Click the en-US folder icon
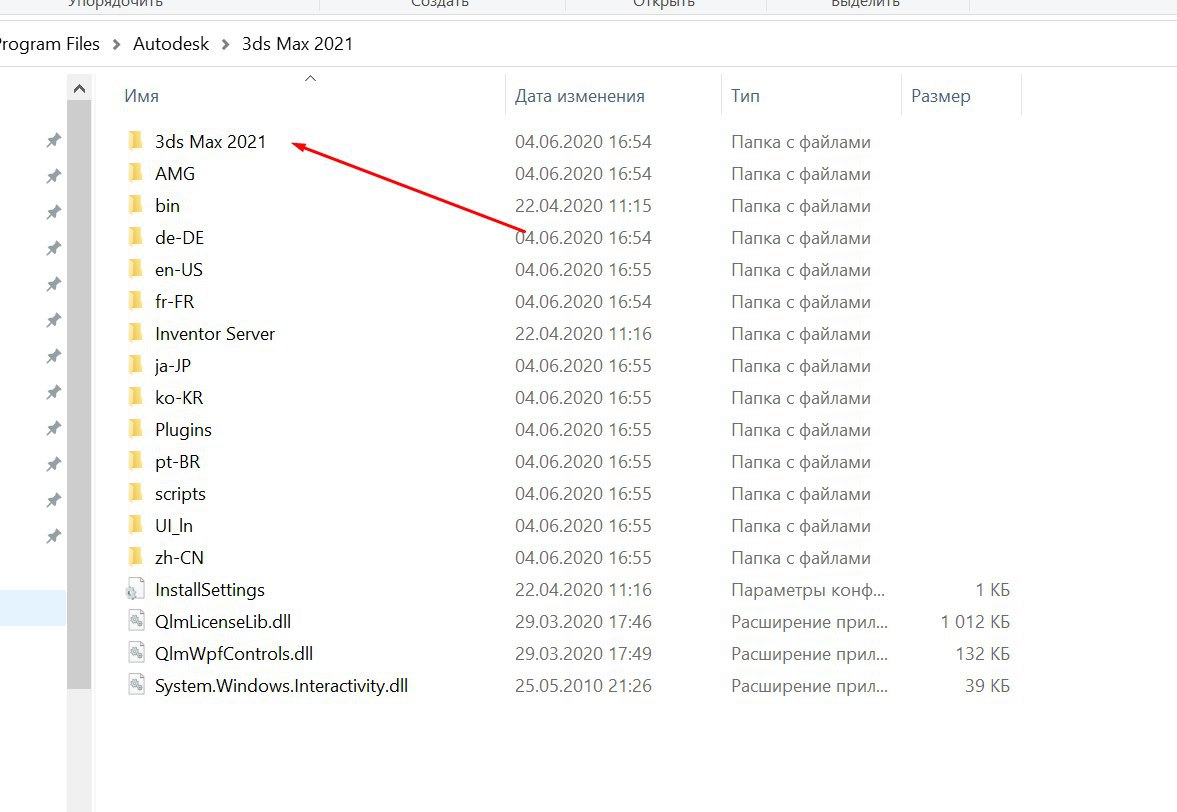This screenshot has height=812, width=1177. point(136,269)
